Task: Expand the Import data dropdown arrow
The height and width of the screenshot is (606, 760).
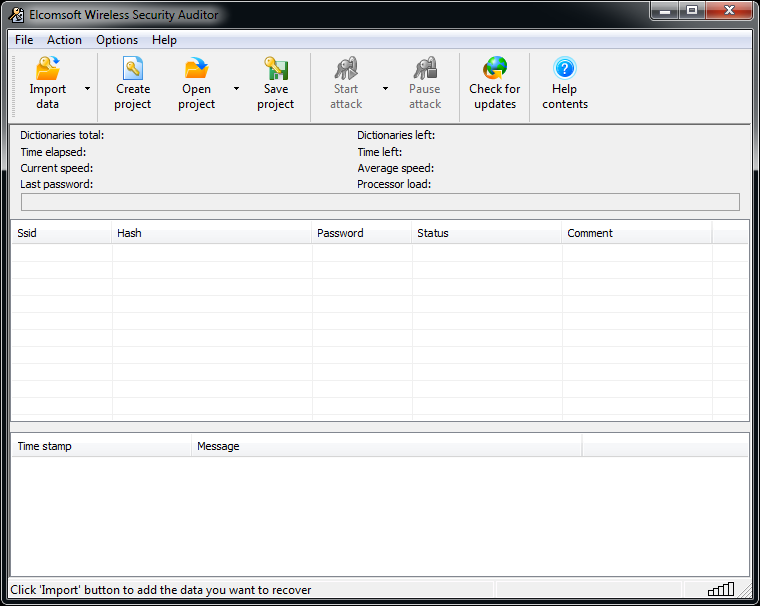Action: point(87,88)
